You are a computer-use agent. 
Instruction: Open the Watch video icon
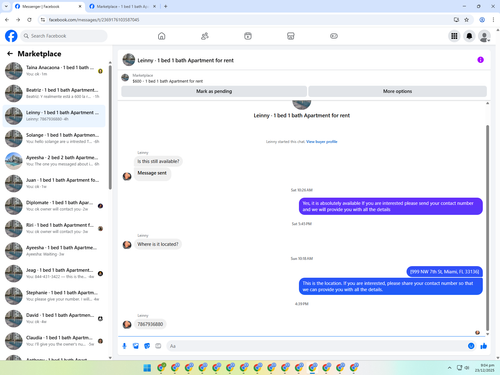click(248, 36)
